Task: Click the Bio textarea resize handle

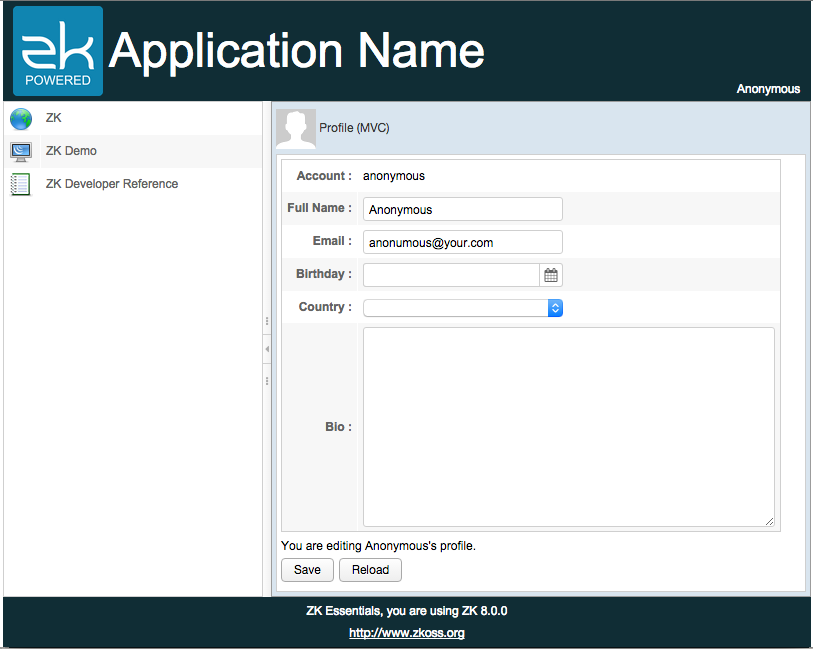Action: [769, 521]
